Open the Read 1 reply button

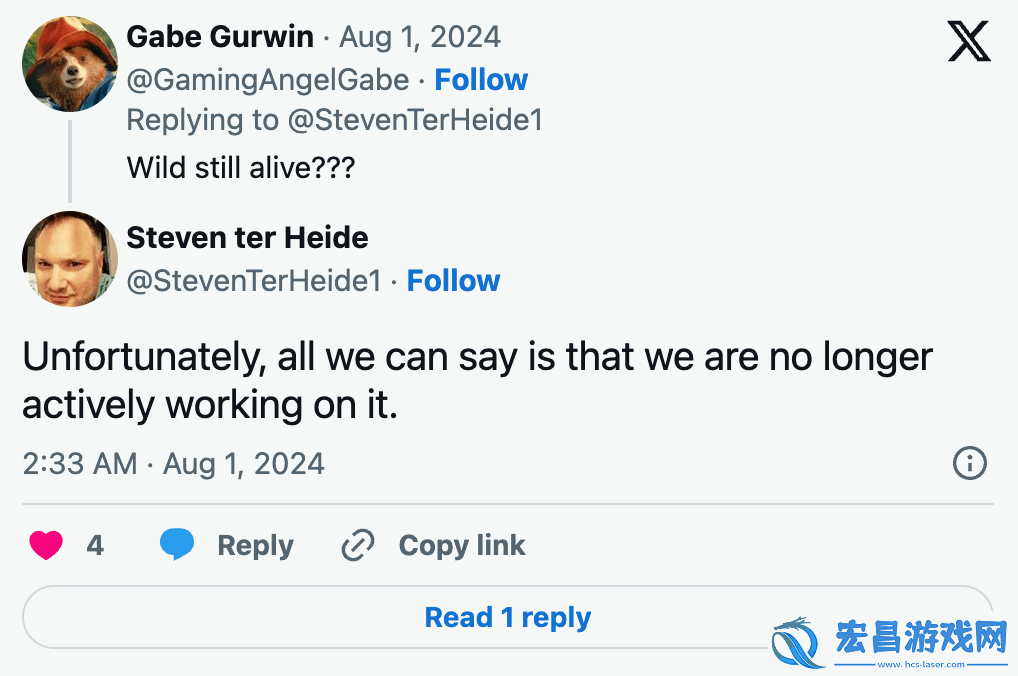(x=508, y=617)
